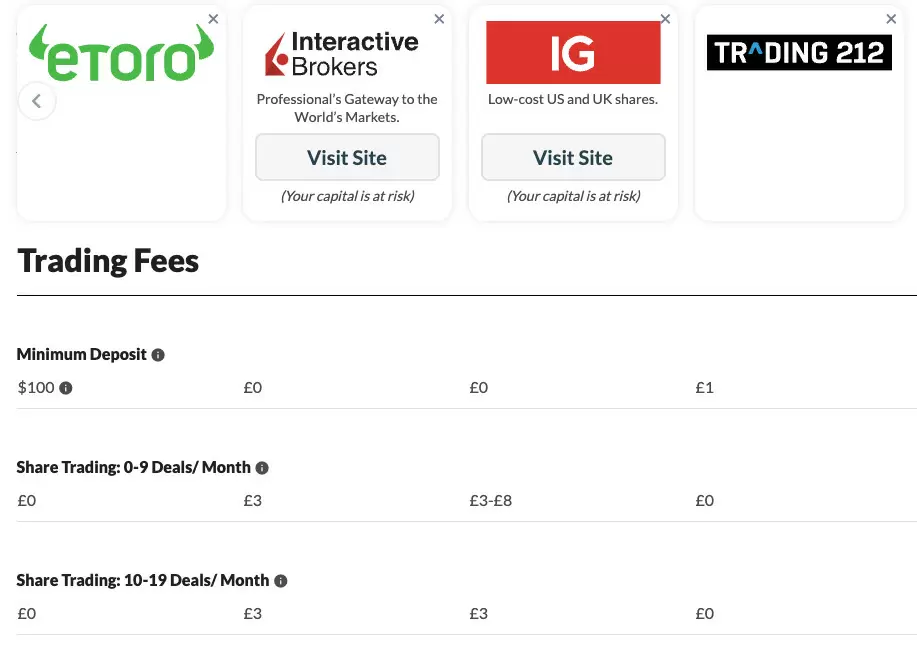The height and width of the screenshot is (650, 917).
Task: Dismiss the eToro comparison card
Action: [213, 18]
